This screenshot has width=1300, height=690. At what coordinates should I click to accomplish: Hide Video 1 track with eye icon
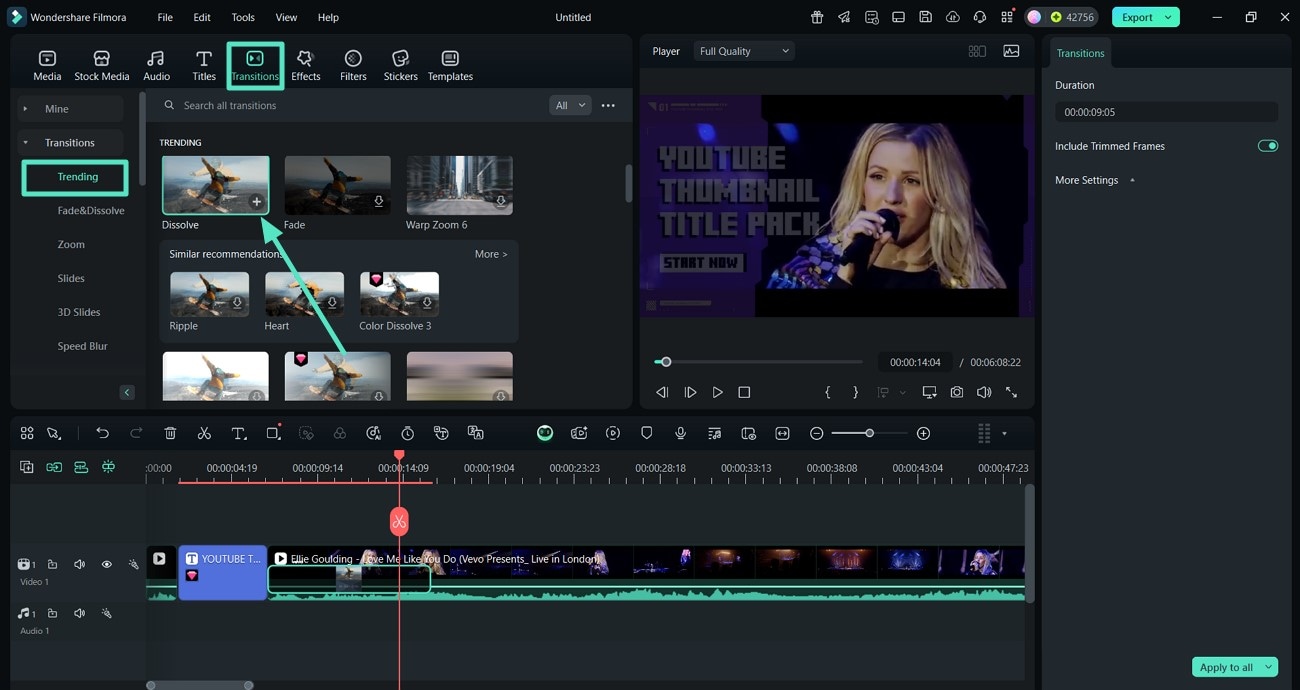point(107,565)
